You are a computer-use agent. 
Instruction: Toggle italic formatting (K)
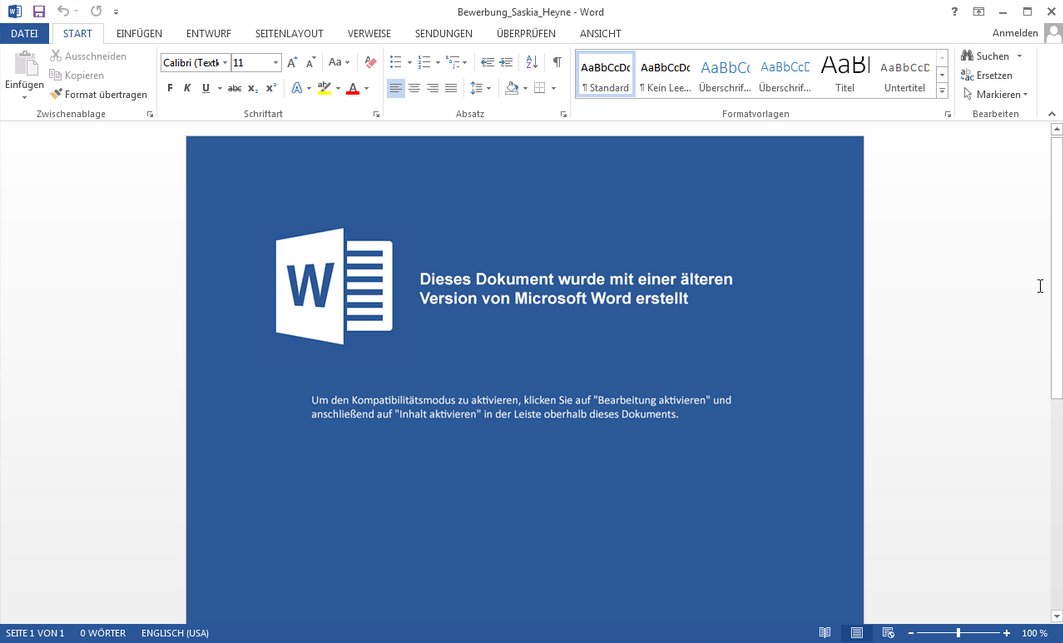(187, 88)
